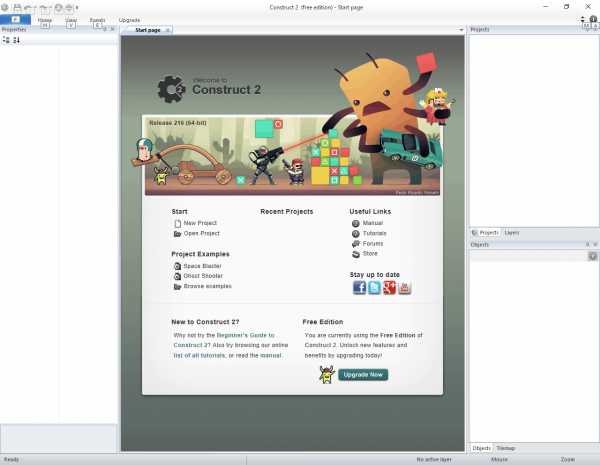
Task: Click 'Ready' in the status bar
Action: 11,459
